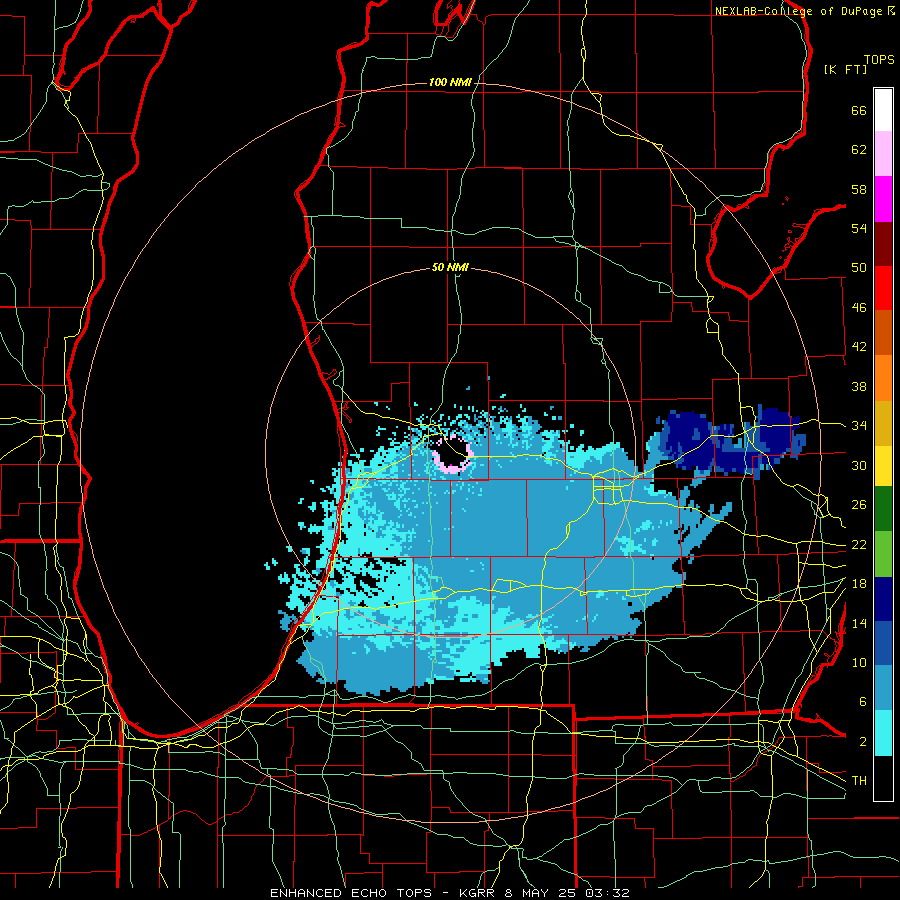The width and height of the screenshot is (900, 900).
Task: Click the '22' legend value
Action: [x=859, y=544]
